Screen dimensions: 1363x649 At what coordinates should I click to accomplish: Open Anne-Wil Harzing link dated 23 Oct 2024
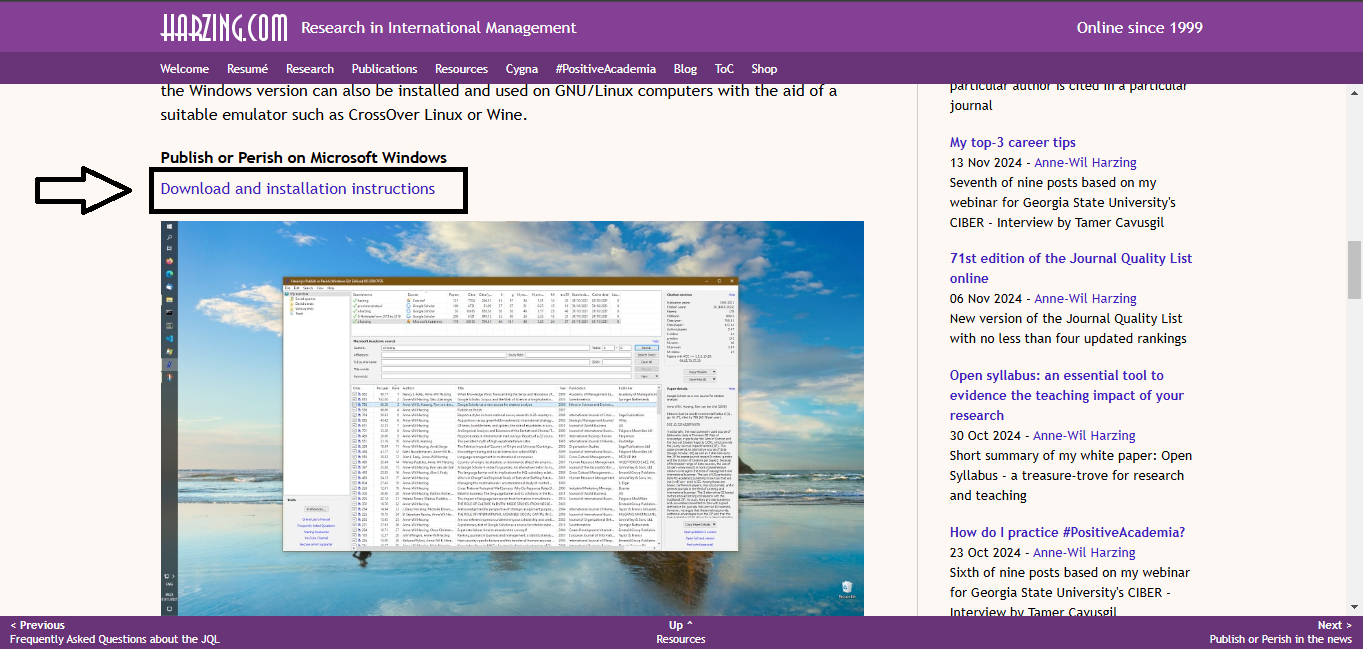click(1085, 552)
